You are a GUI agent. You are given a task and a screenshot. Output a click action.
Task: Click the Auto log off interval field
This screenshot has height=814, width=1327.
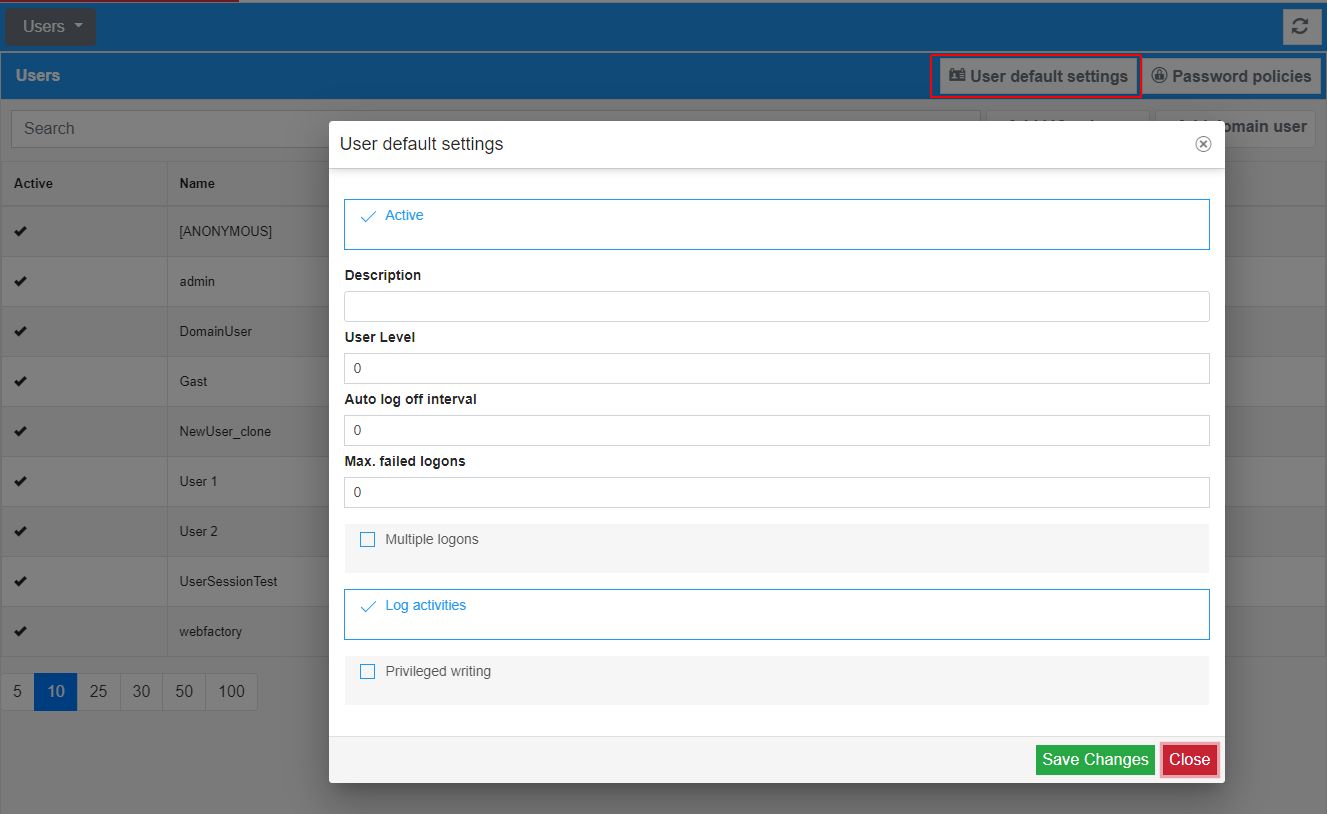(x=777, y=430)
